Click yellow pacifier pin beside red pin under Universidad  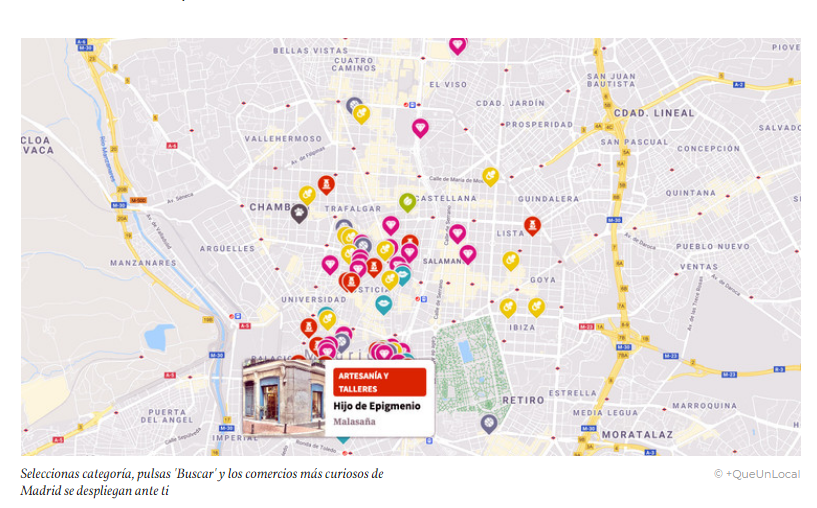[327, 319]
